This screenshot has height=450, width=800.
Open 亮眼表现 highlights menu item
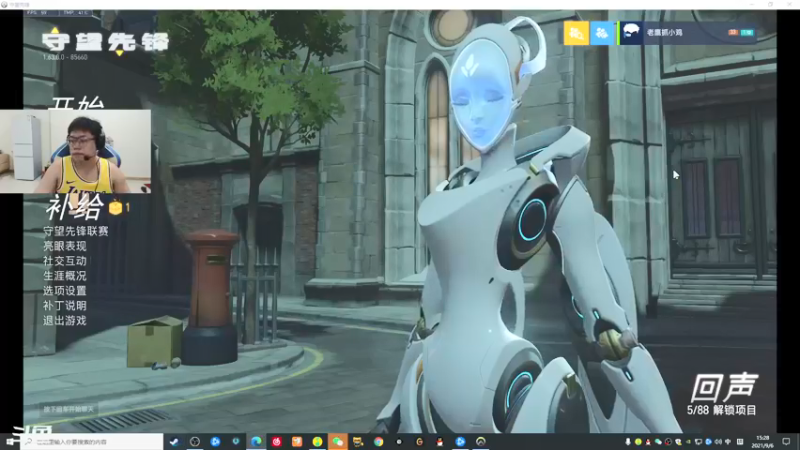coord(65,246)
